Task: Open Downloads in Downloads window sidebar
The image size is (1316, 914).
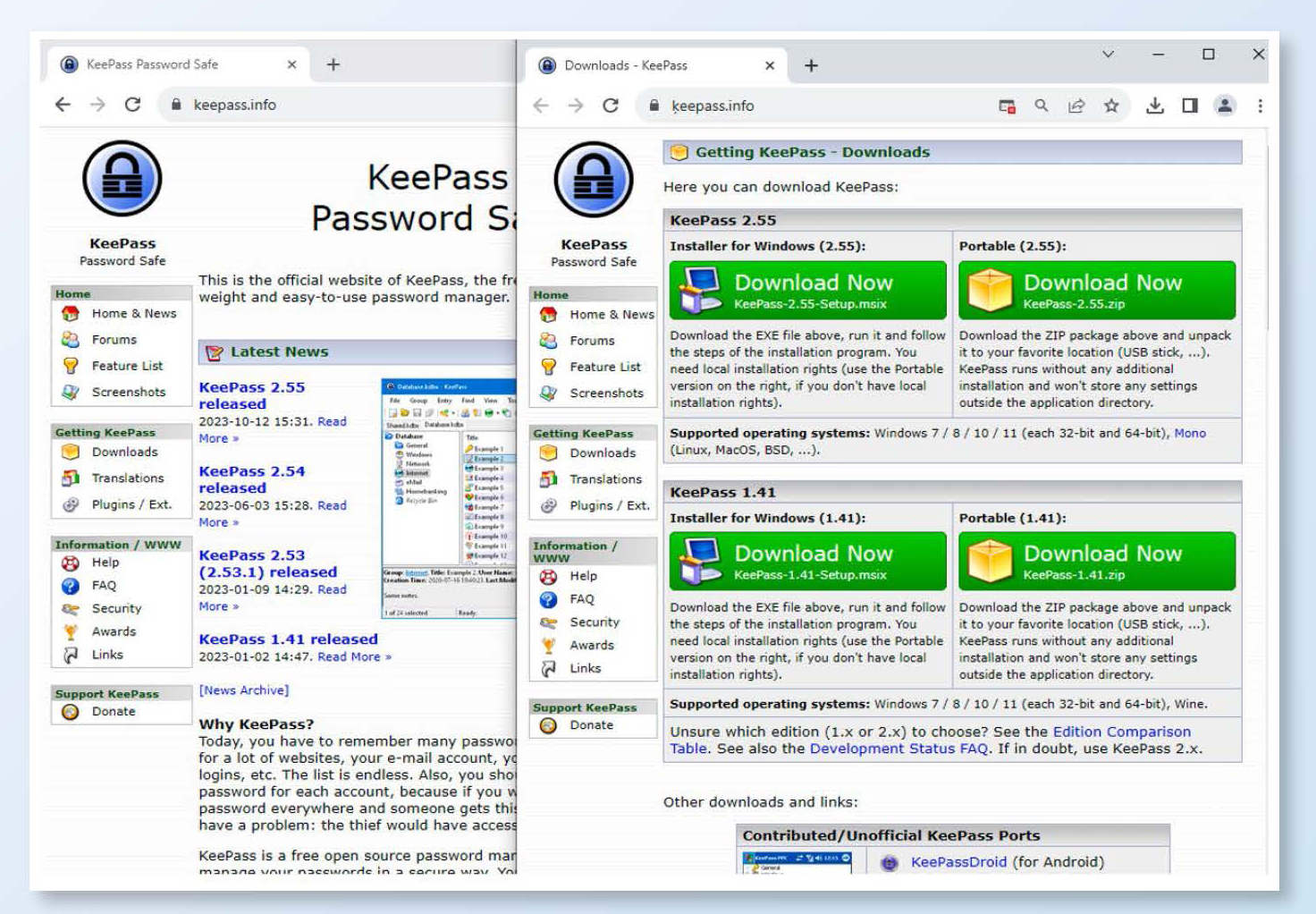Action: (603, 453)
